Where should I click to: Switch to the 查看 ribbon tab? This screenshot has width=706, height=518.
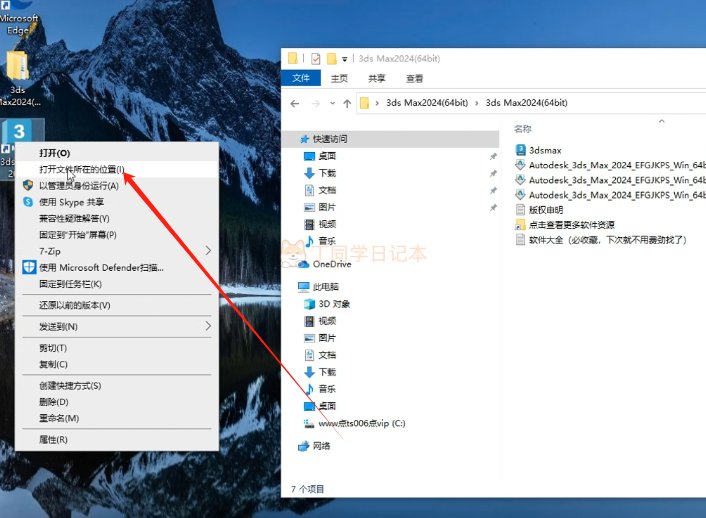point(414,78)
